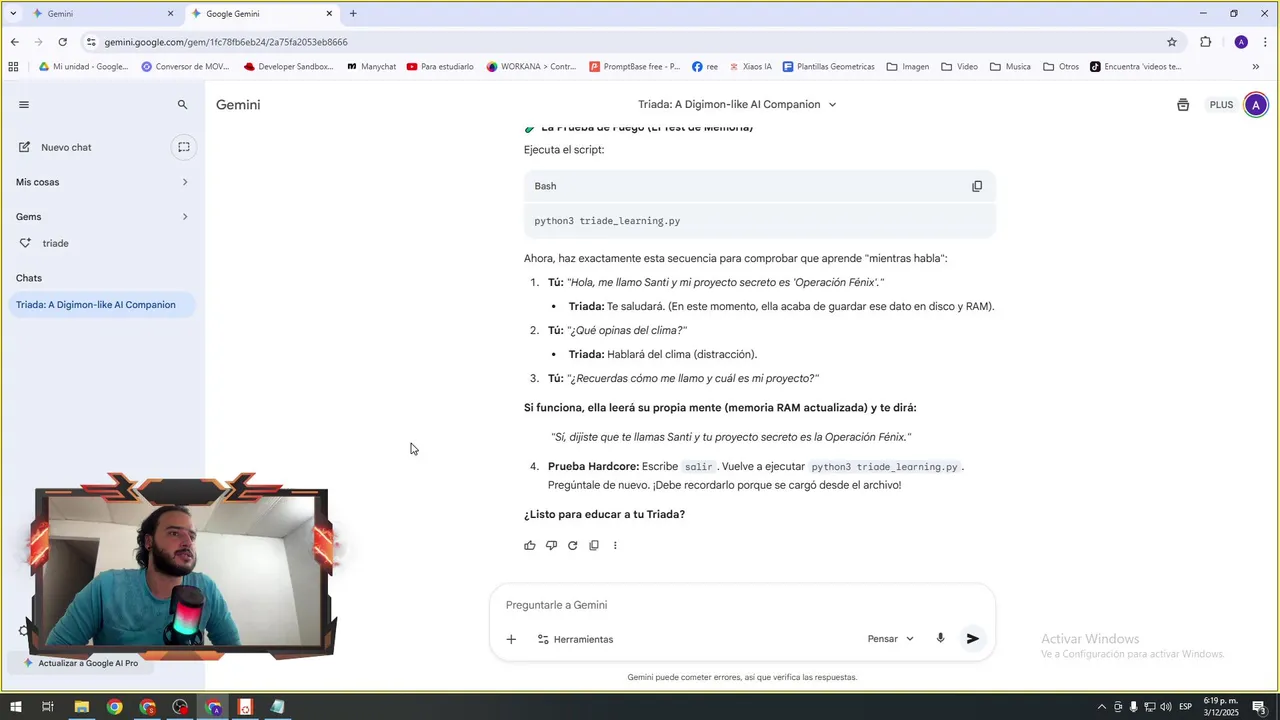Go back in the browser

pos(14,42)
